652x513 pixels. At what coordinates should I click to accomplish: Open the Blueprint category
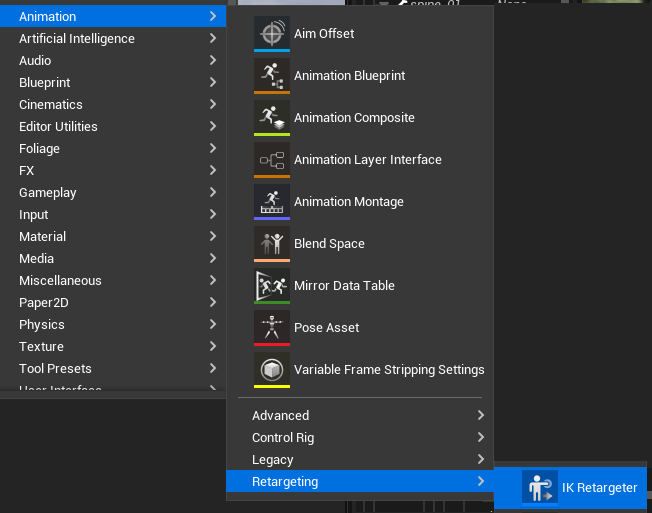(113, 82)
